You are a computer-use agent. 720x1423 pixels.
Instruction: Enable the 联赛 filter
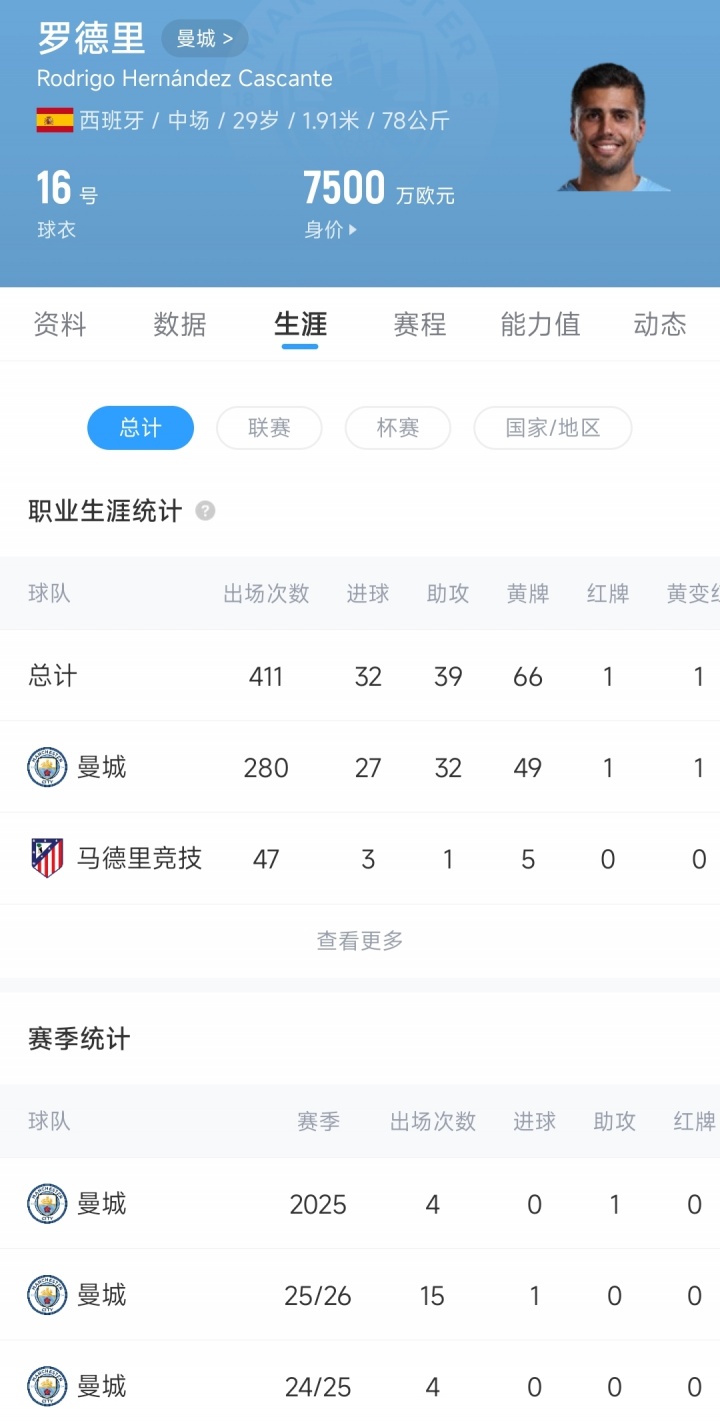coord(269,427)
